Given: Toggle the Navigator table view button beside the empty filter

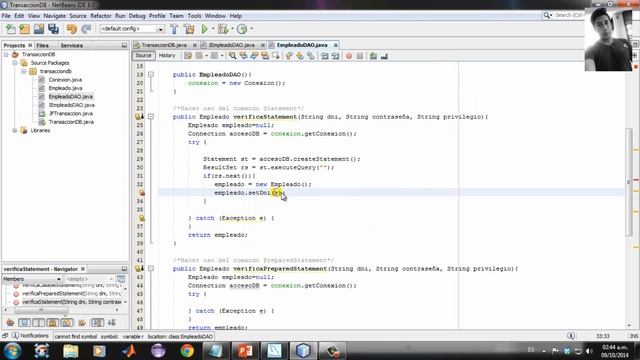Looking at the screenshot, I should 121,279.
